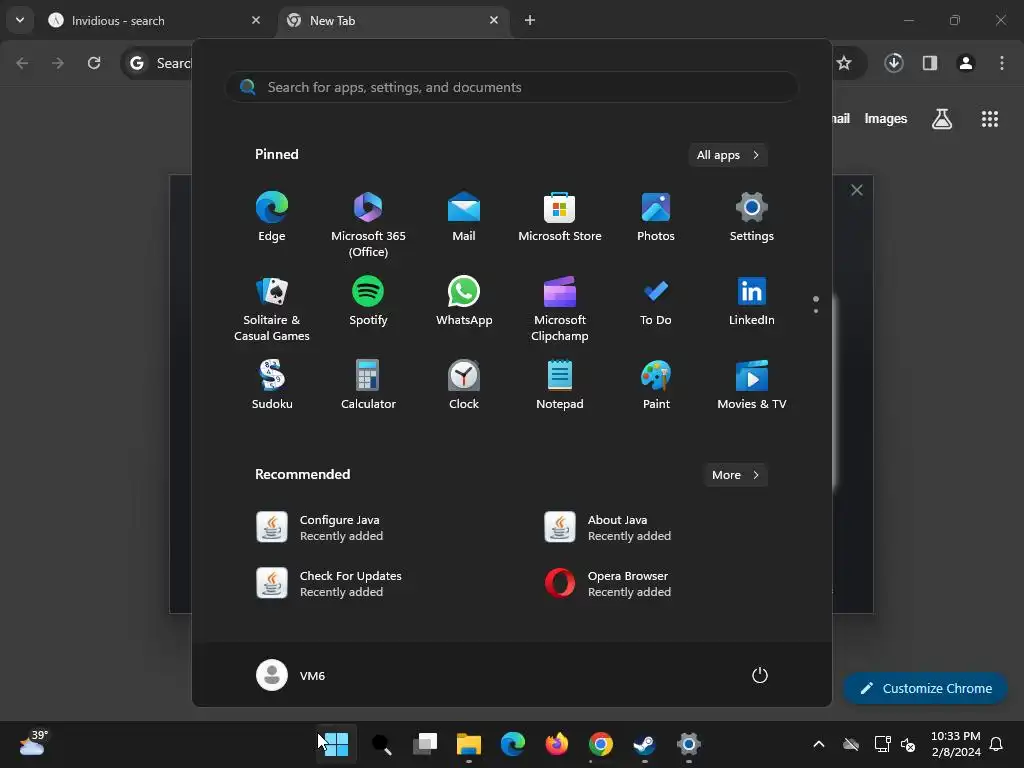Bookmark this tab with the star
1024x768 pixels.
(844, 63)
